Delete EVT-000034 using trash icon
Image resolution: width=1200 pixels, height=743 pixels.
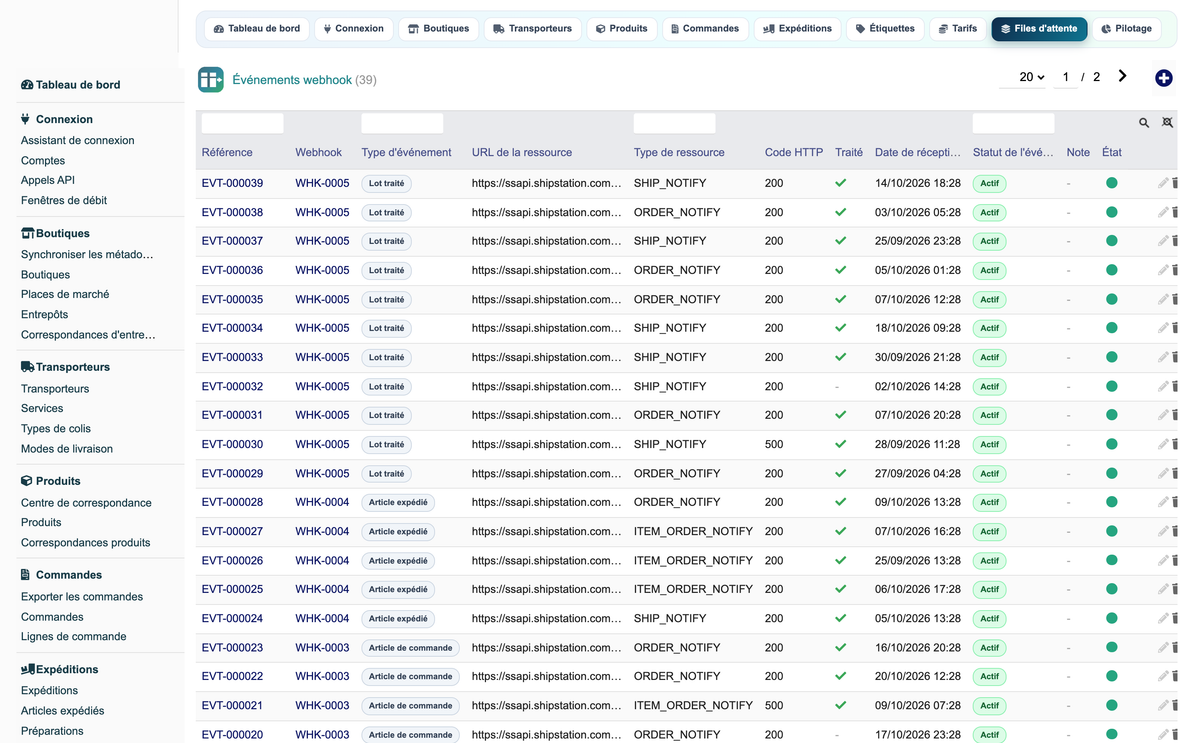coord(1175,328)
